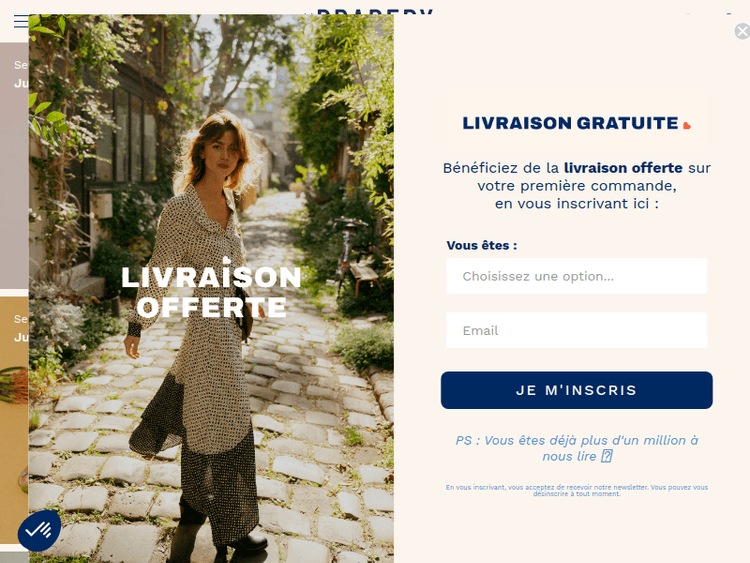Click the woman in the patterned dress
Image resolution: width=750 pixels, height=563 pixels.
tap(201, 335)
